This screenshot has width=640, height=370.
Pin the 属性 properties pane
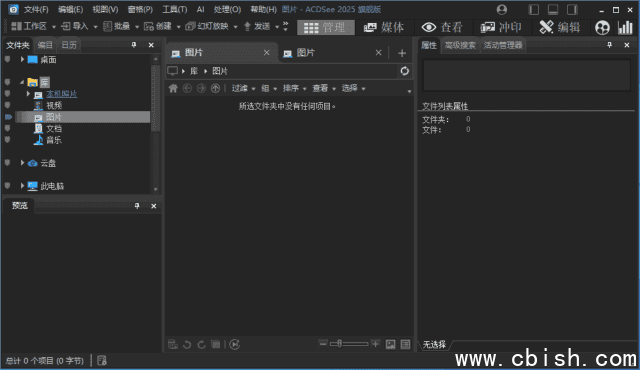(609, 45)
